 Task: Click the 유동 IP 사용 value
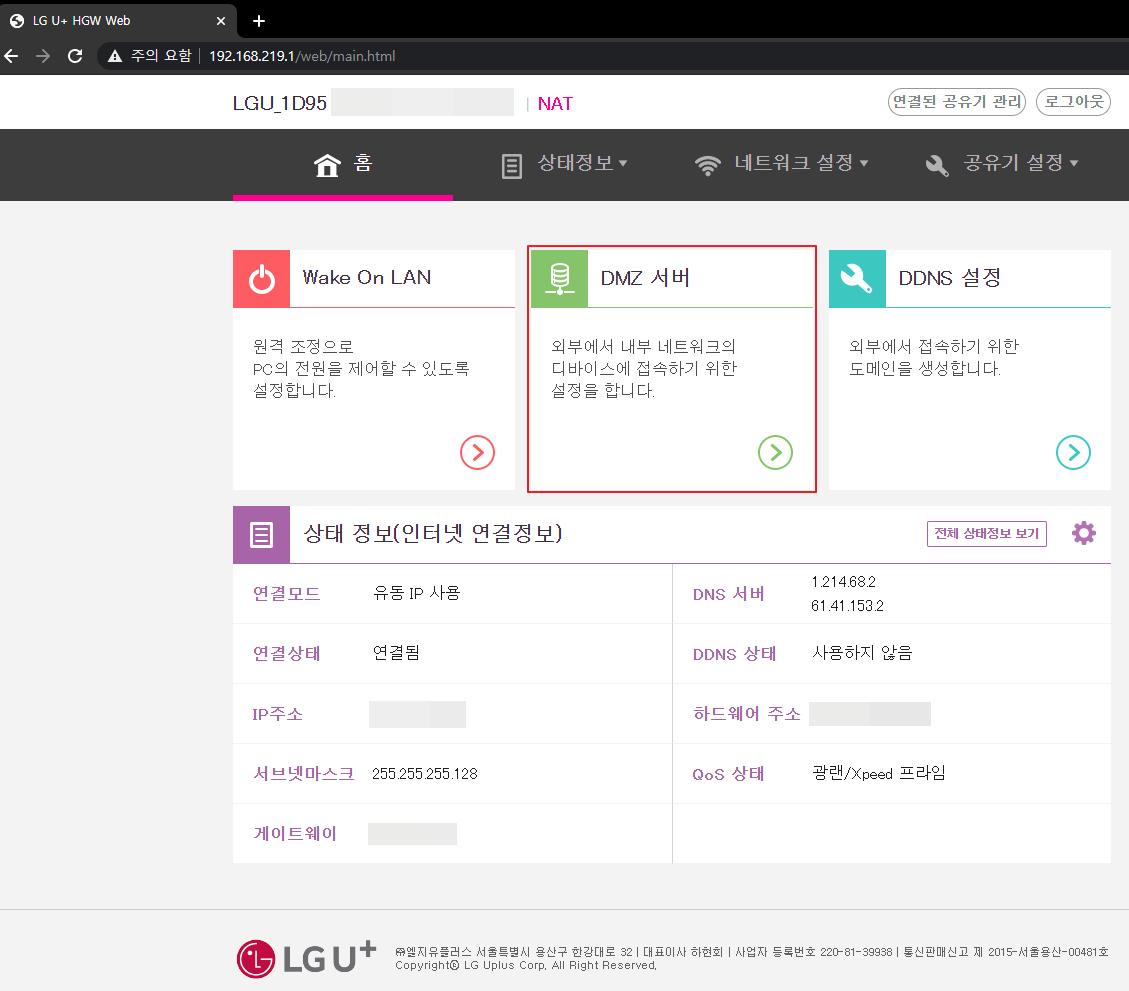click(x=416, y=593)
